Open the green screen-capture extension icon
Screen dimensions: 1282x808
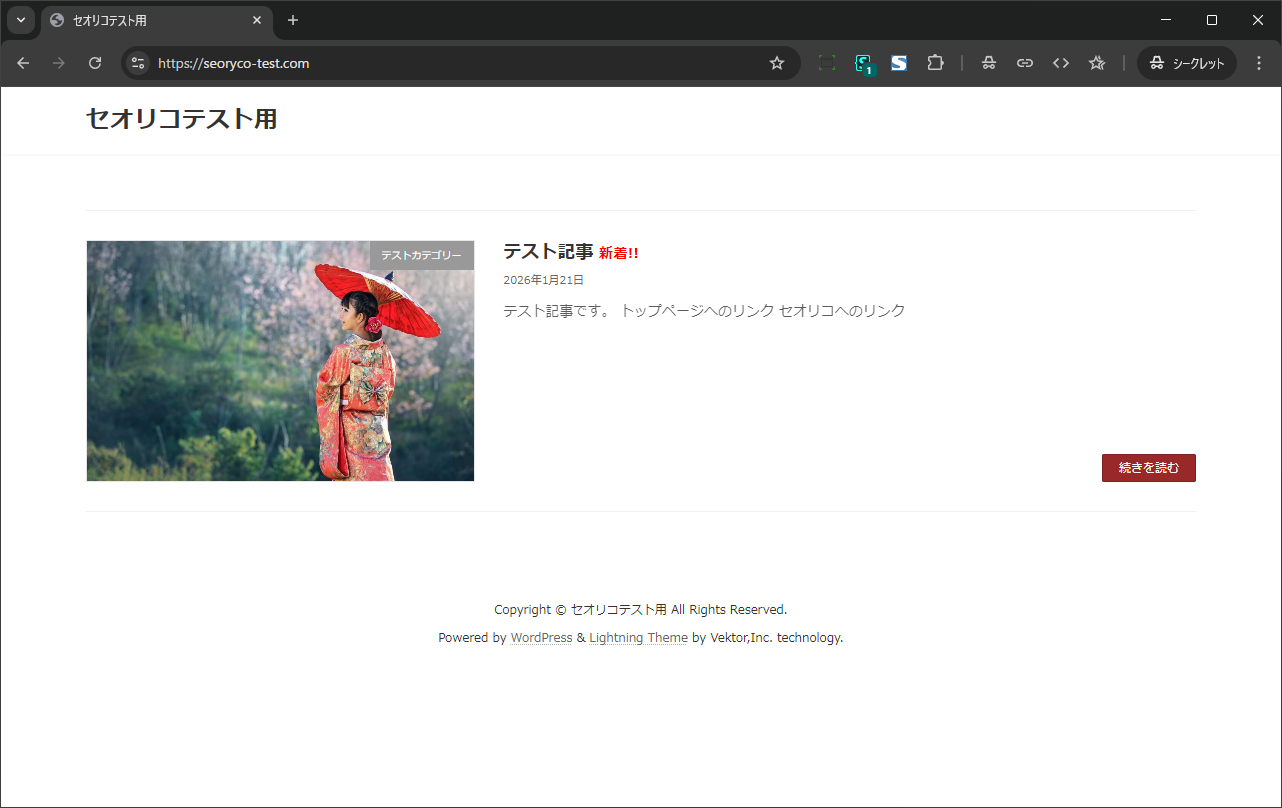click(x=826, y=62)
